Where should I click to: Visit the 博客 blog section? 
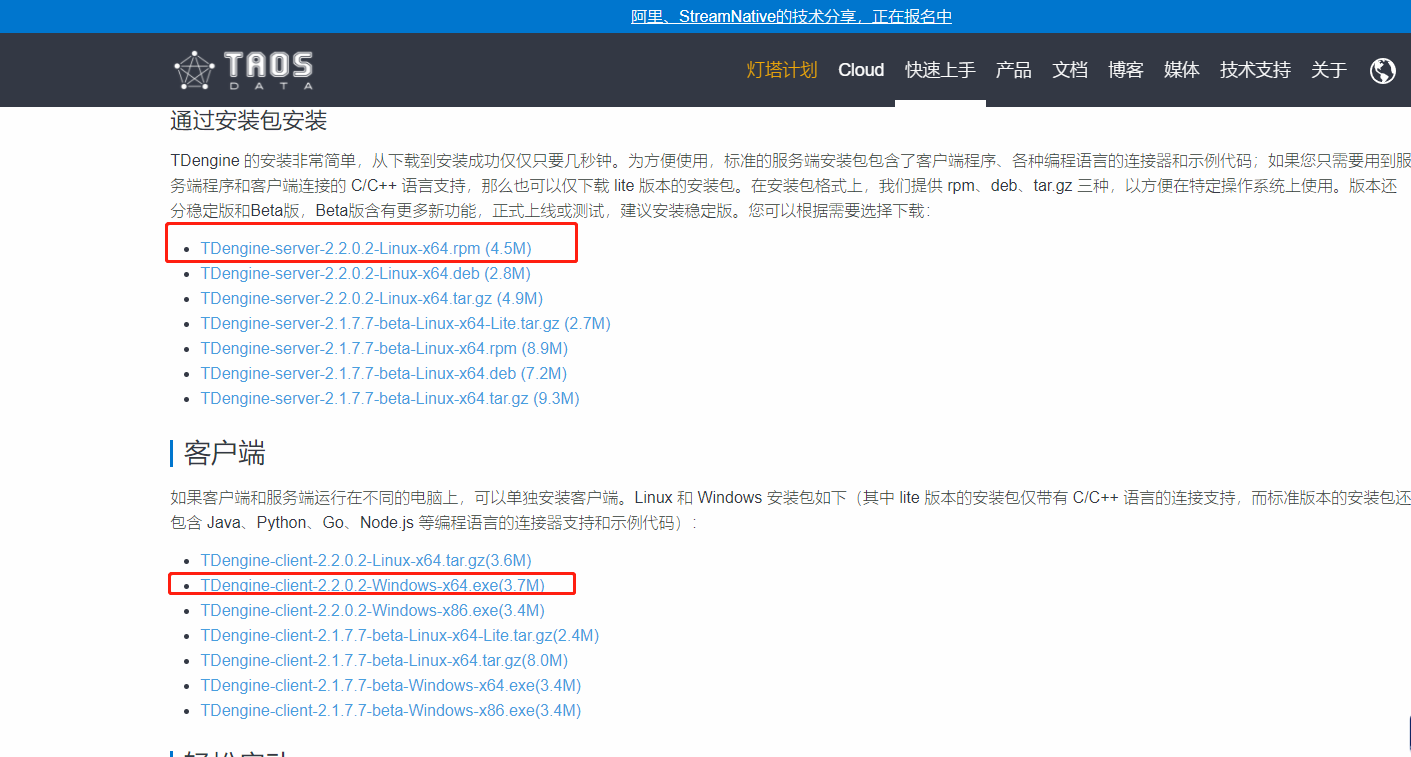[x=1125, y=69]
